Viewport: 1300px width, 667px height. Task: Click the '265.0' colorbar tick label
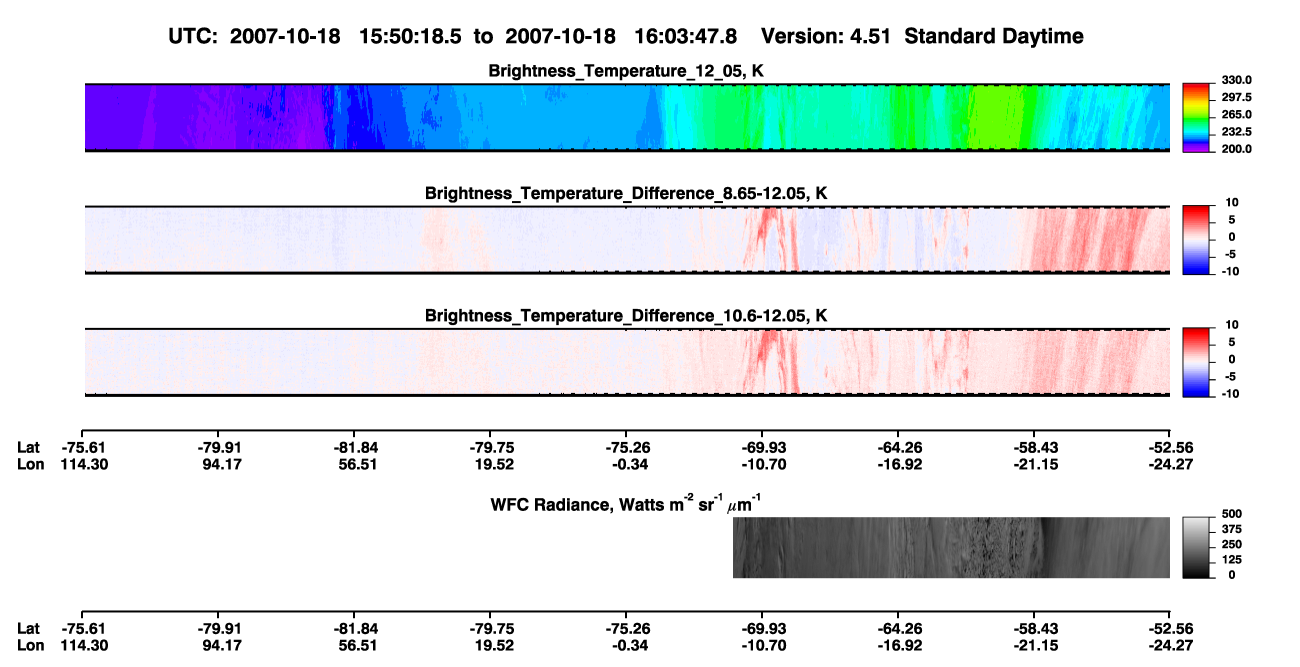tap(1236, 114)
